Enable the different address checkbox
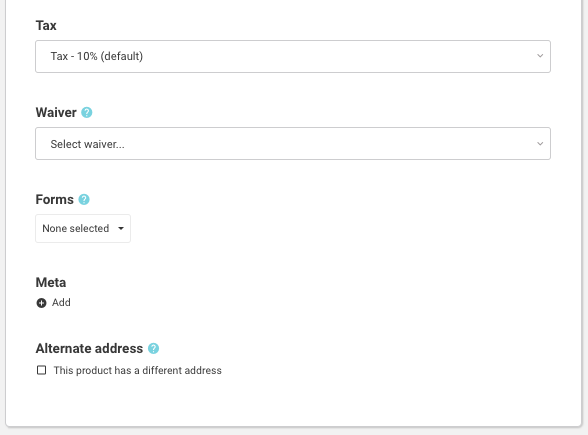588x435 pixels. [x=41, y=370]
